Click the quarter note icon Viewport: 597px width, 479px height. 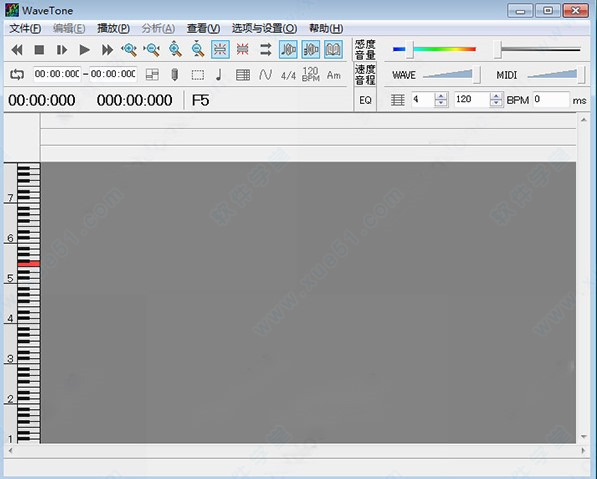tap(219, 75)
